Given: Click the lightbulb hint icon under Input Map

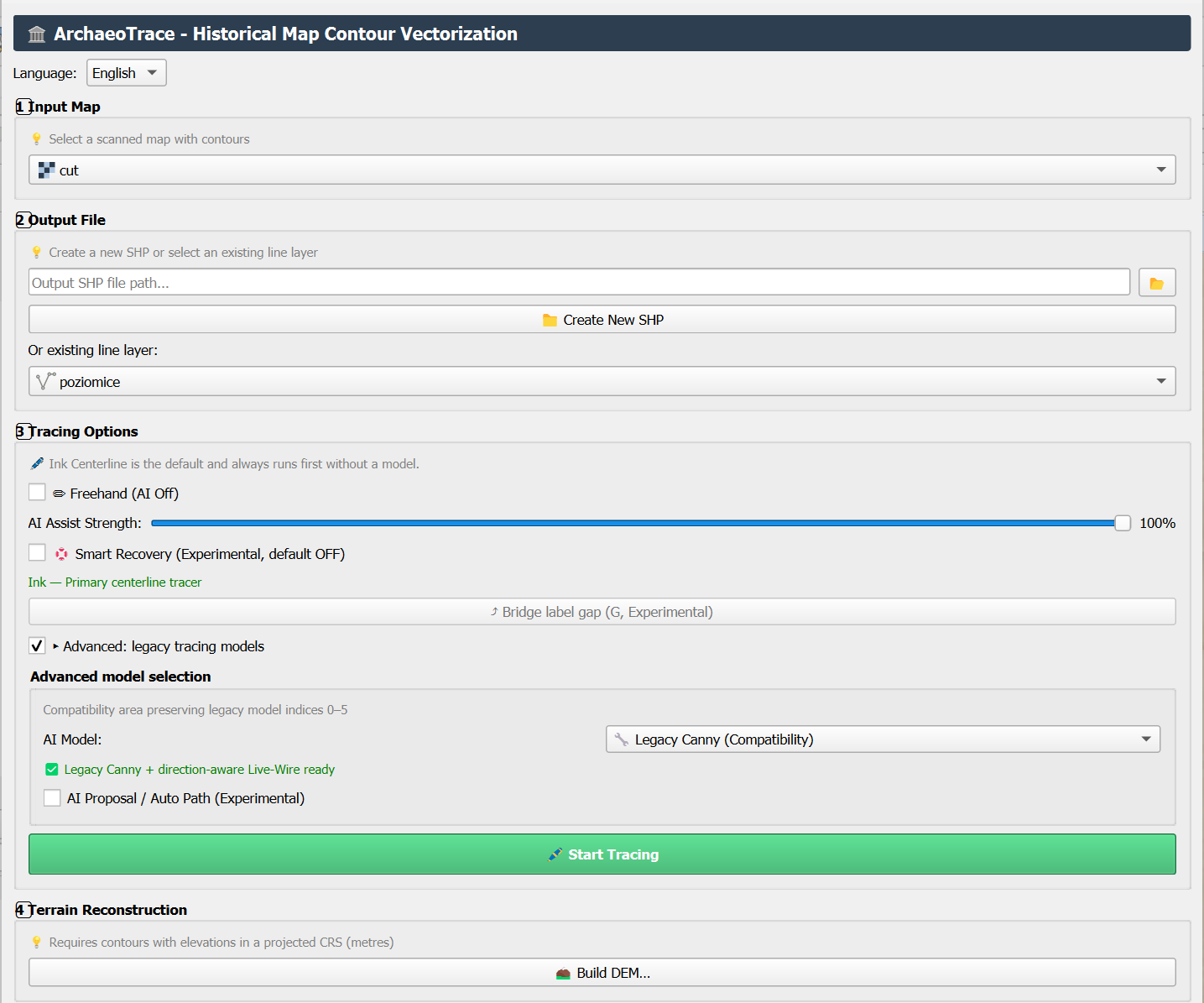Looking at the screenshot, I should coord(36,139).
